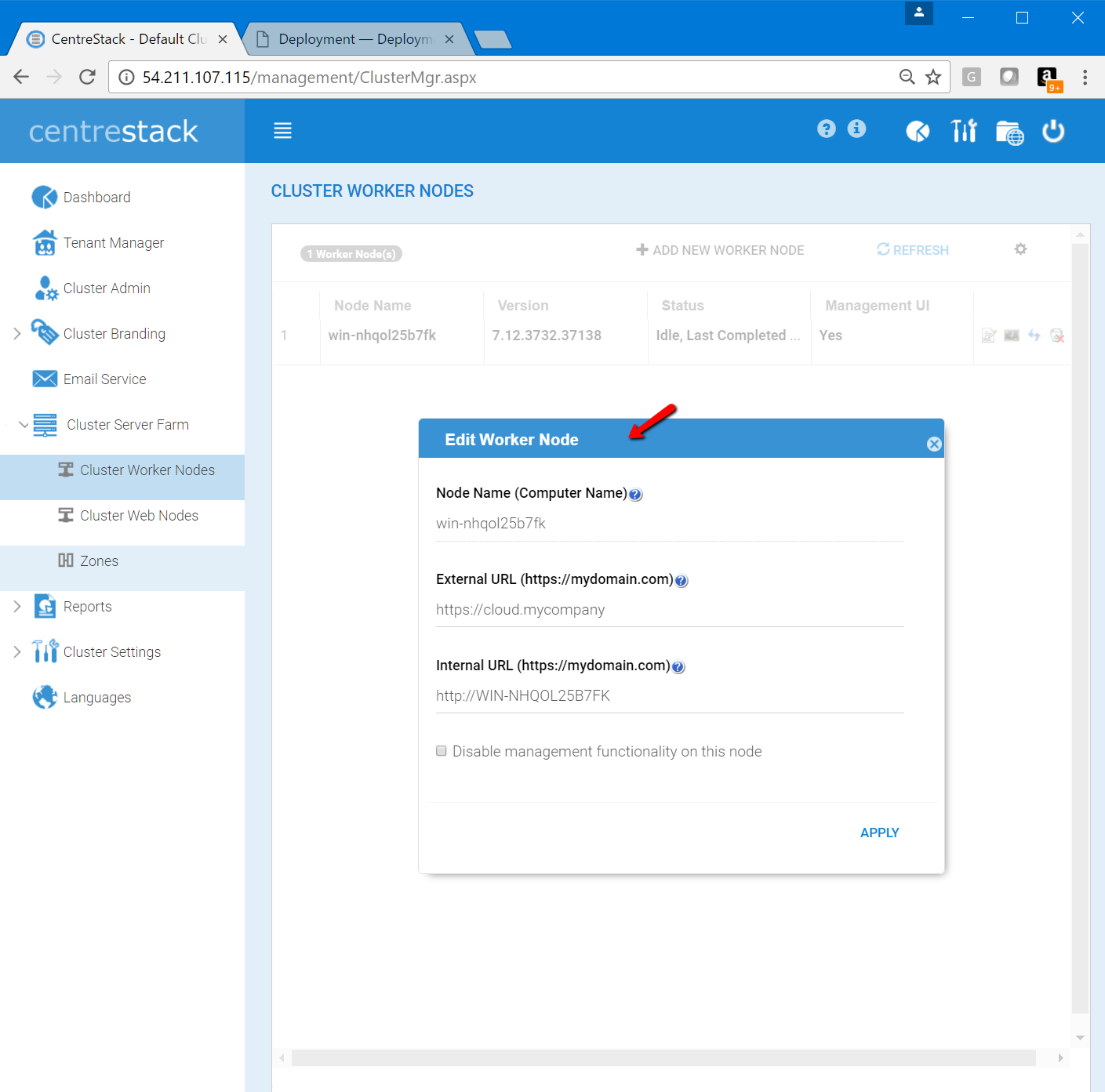
Task: Click the Node Name column header
Action: point(373,306)
